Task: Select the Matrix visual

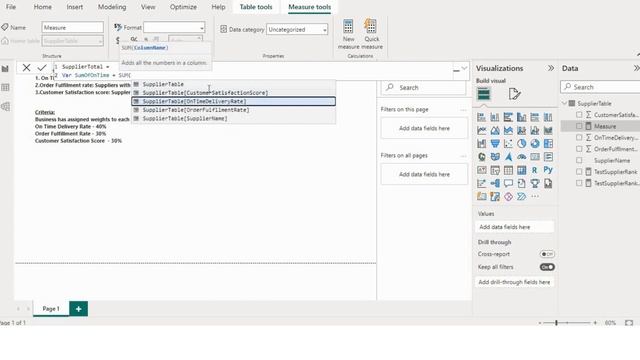Action: point(522,170)
